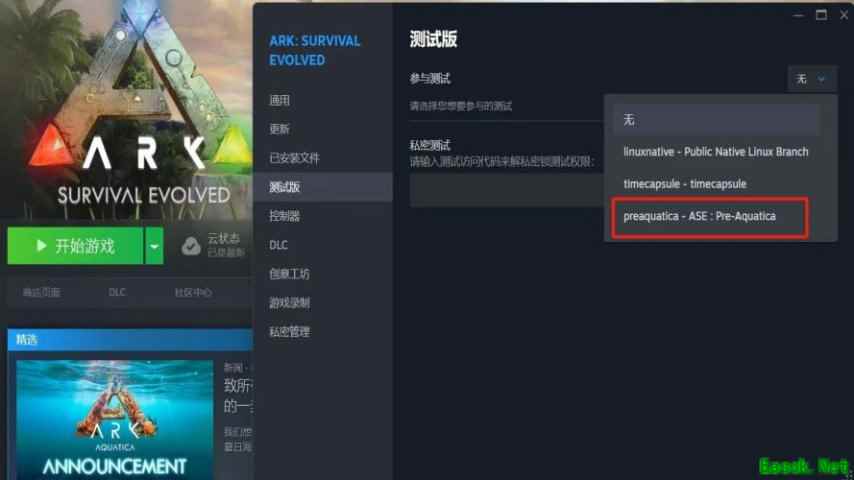
Task: Open the launch options arrow beside 开始游戏
Action: [x=154, y=246]
